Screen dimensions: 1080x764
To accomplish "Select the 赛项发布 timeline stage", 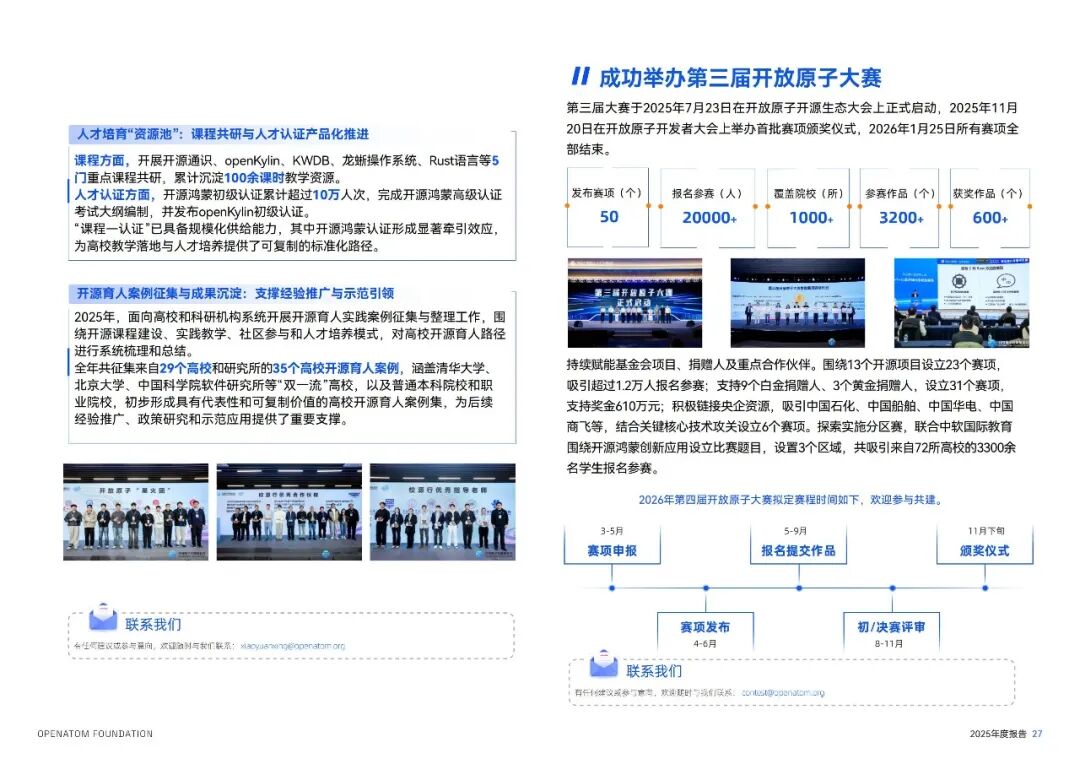I will pos(705,627).
